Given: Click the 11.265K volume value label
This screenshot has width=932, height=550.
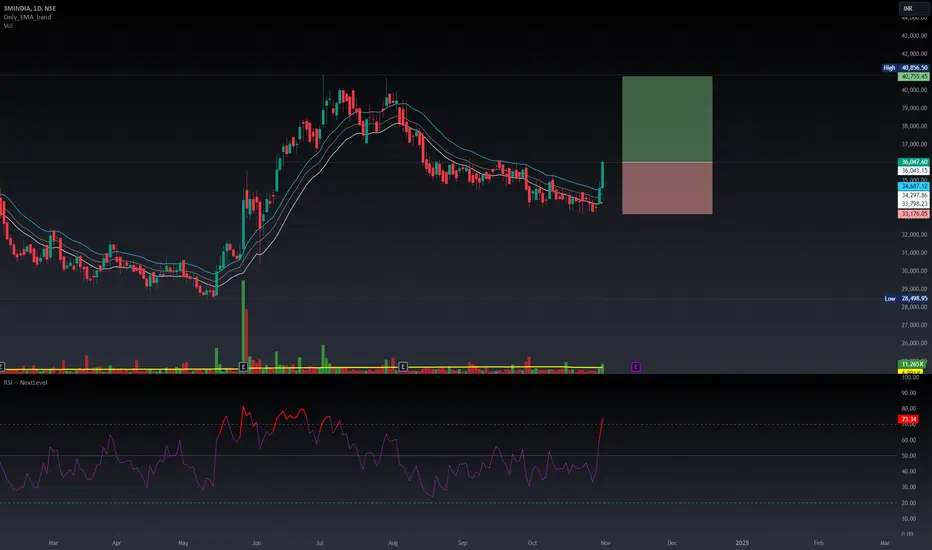Looking at the screenshot, I should [x=912, y=364].
